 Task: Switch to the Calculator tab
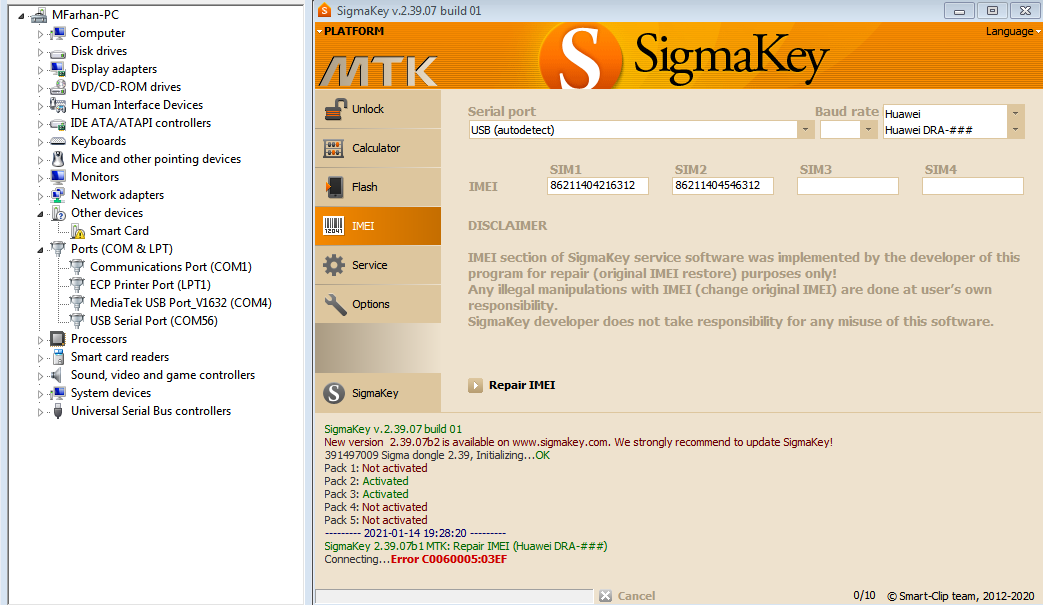coord(378,148)
